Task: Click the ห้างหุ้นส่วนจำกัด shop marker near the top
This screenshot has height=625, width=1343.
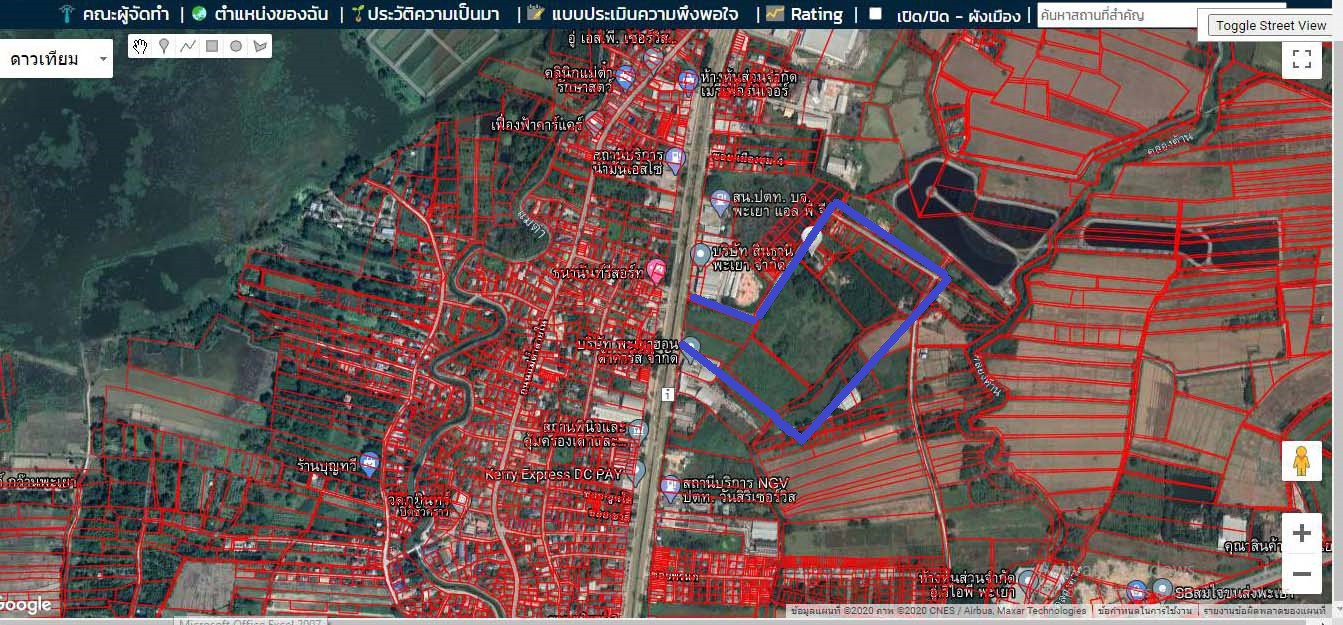Action: (688, 79)
